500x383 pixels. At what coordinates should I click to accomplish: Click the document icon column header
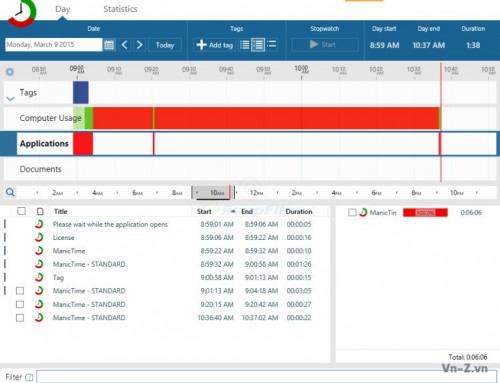point(40,211)
